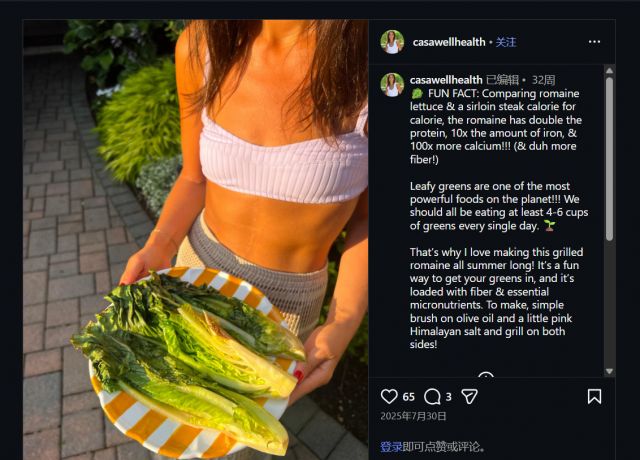
Task: Click the 2025年7月30日 post date
Action: click(x=413, y=416)
